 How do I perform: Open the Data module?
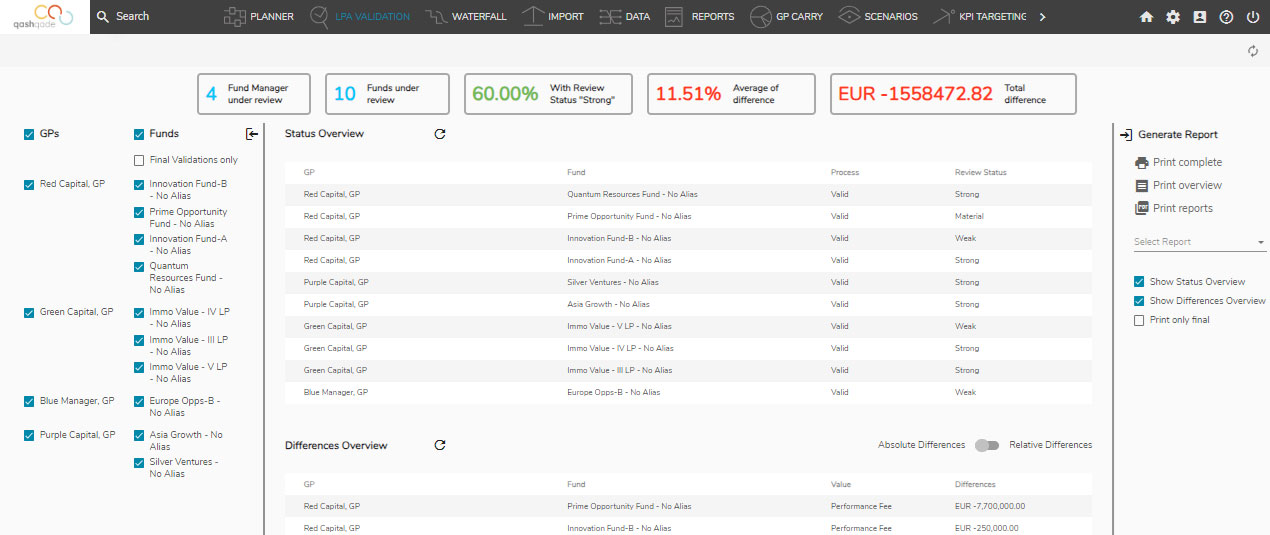(624, 17)
